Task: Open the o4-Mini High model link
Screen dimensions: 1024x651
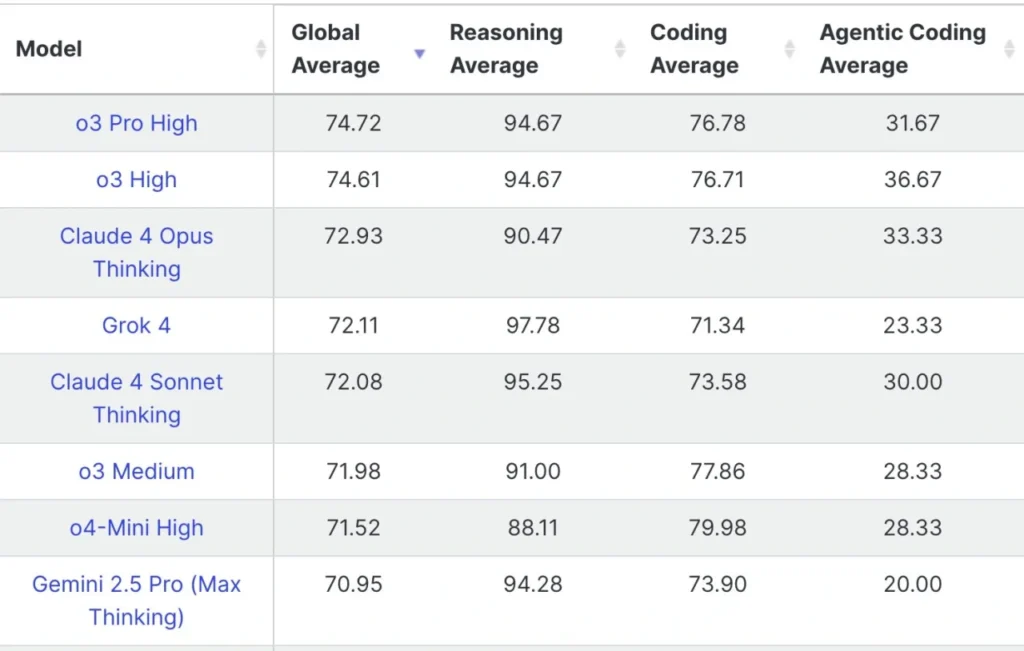Action: click(136, 528)
